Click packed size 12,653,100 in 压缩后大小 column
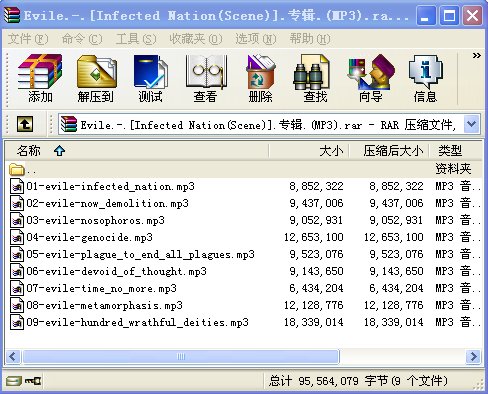This screenshot has width=488, height=394. click(x=394, y=237)
